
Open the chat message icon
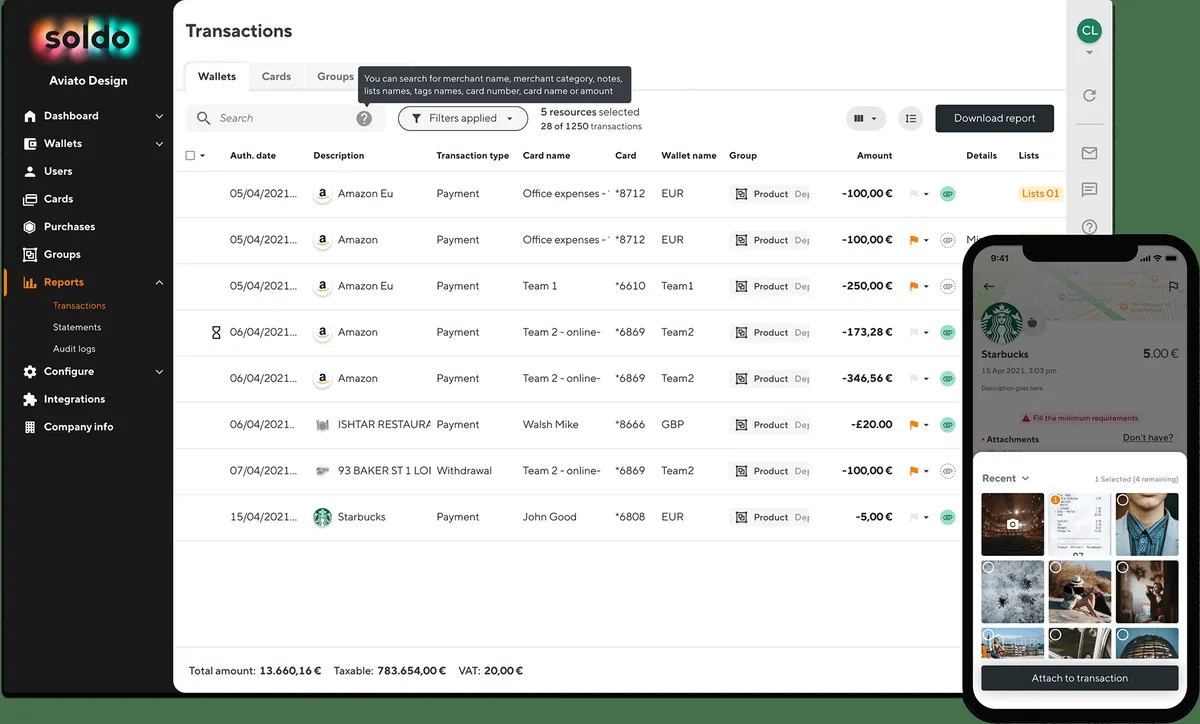point(1089,190)
